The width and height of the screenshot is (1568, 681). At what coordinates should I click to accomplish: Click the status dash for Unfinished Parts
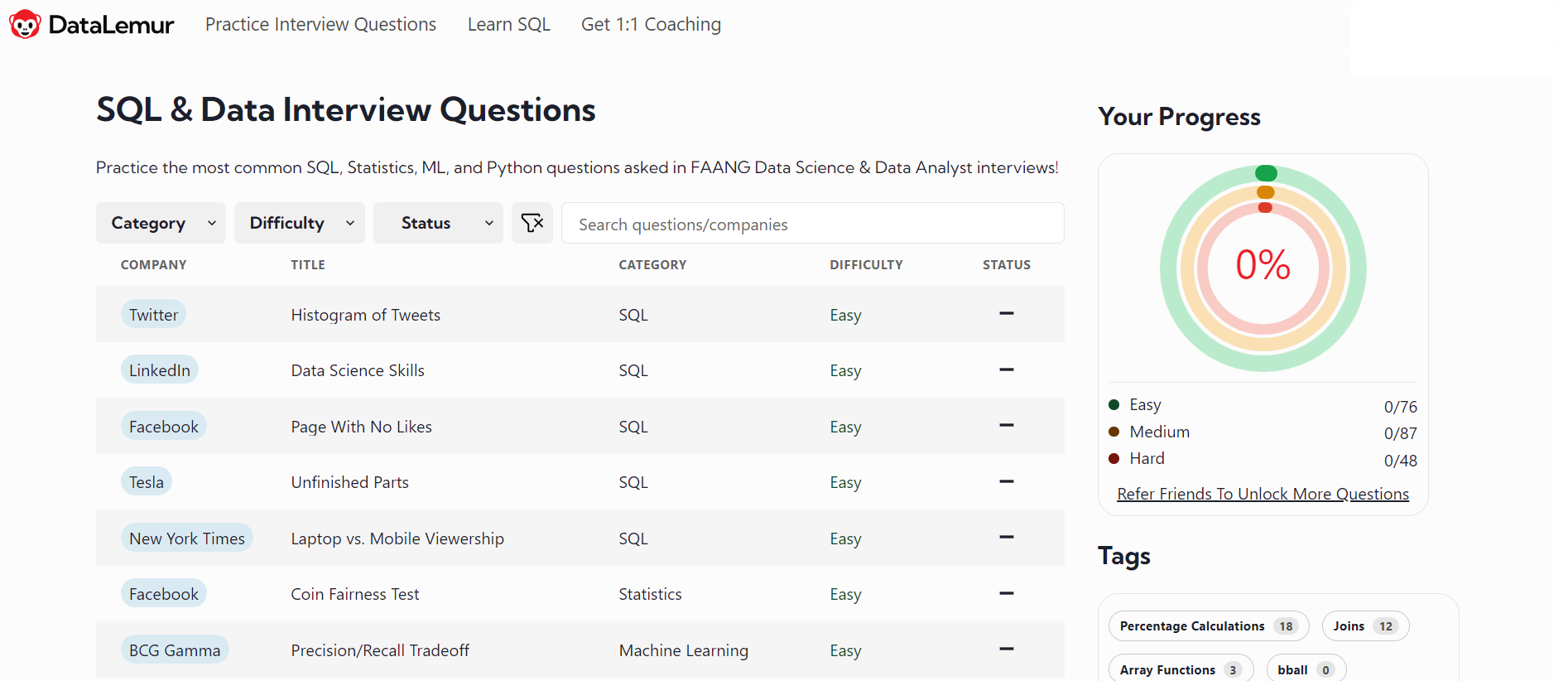(x=1006, y=481)
